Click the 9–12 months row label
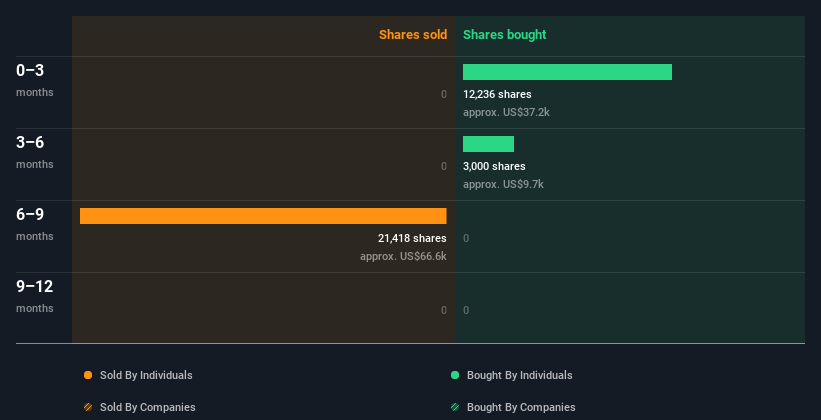 [35, 296]
